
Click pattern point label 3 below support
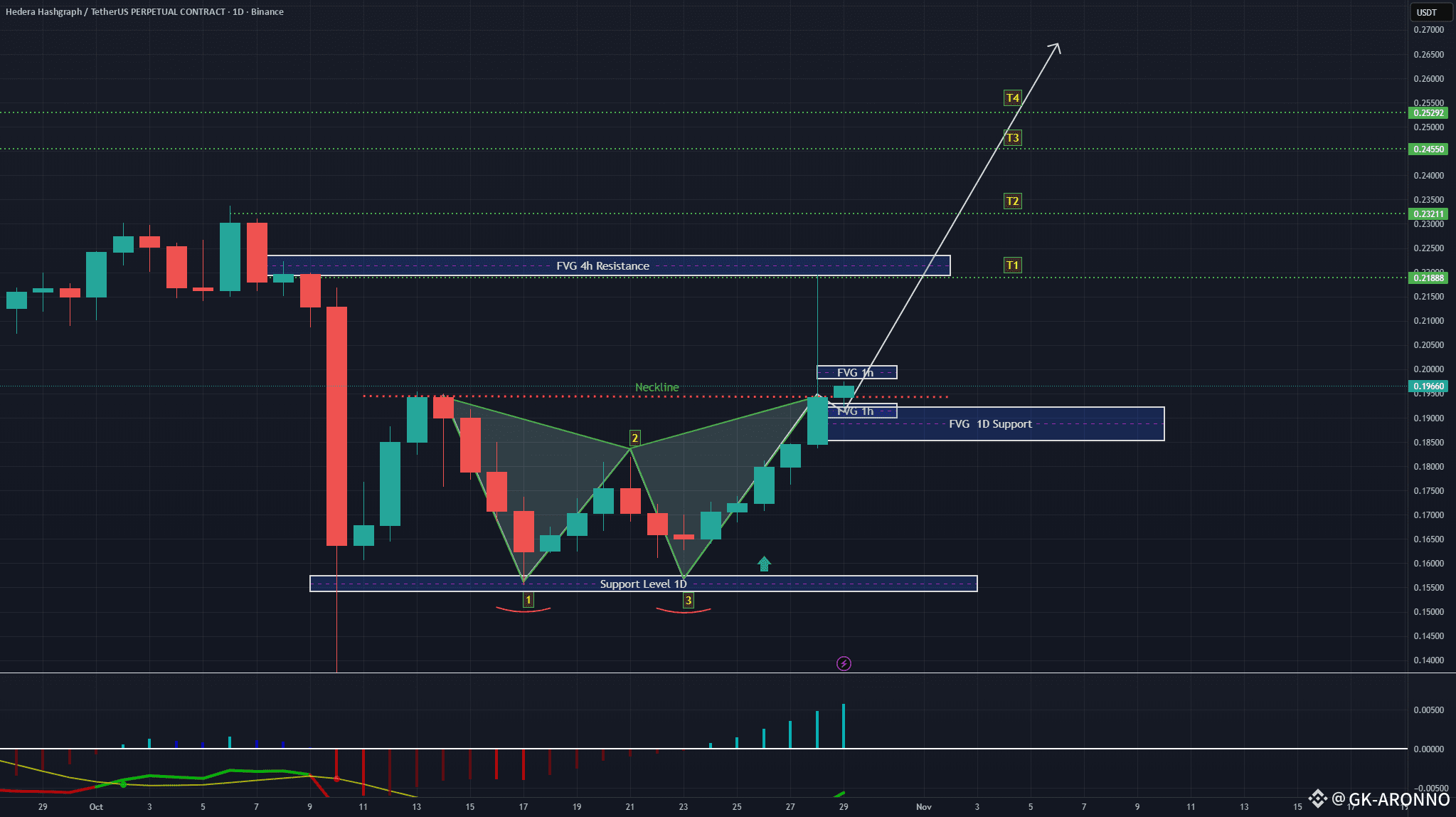688,601
